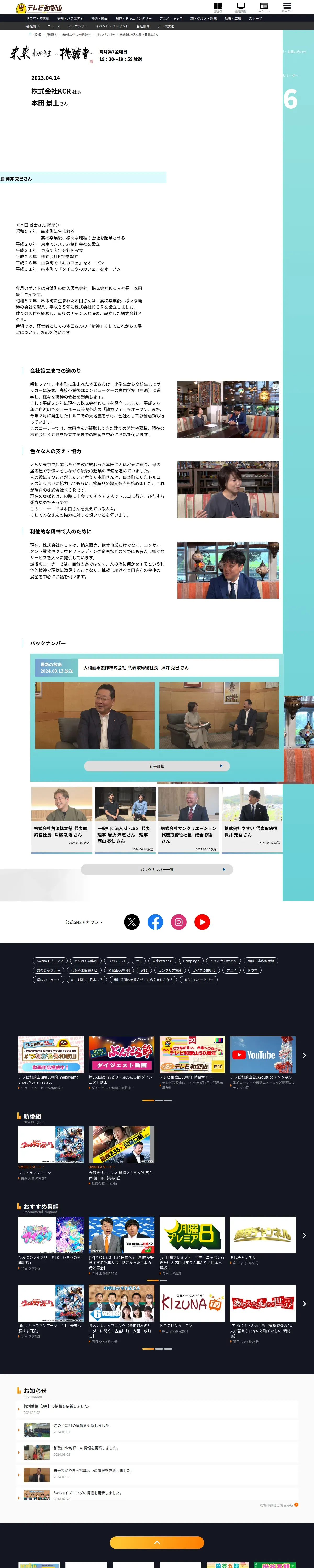Open the サンクリエーション backnumber card
The width and height of the screenshot is (314, 1568).
point(189,820)
